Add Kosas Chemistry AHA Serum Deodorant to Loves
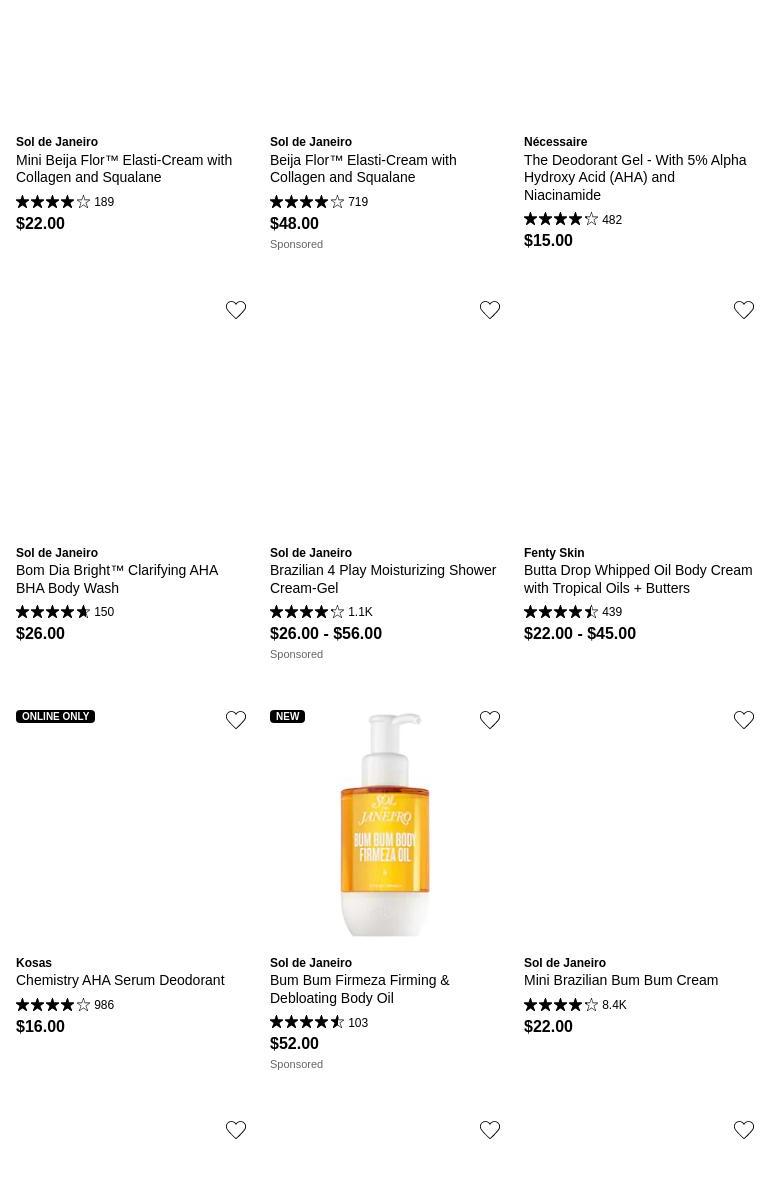The height and width of the screenshot is (1196, 770). 236,720
